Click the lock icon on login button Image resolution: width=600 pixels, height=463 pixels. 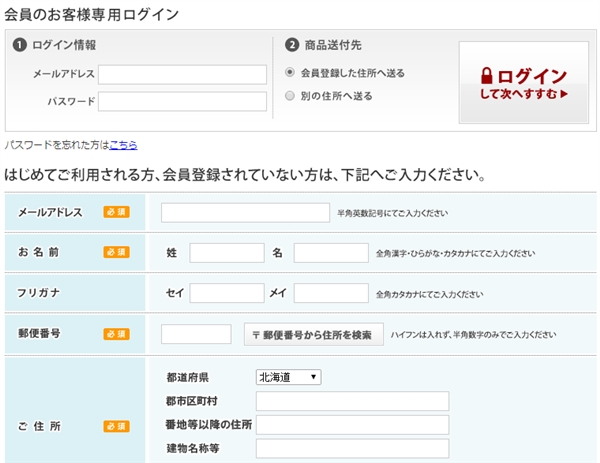click(486, 76)
